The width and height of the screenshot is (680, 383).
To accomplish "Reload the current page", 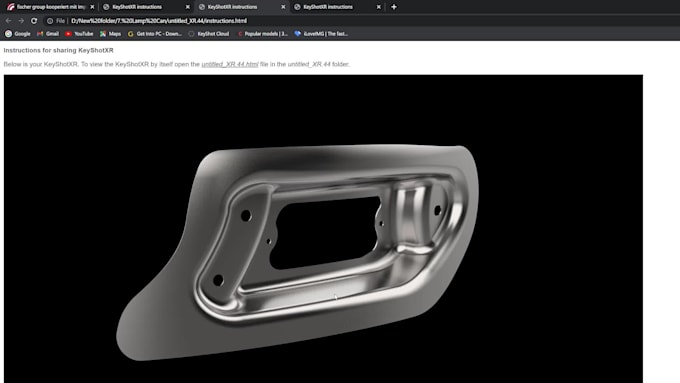I will [x=34, y=21].
